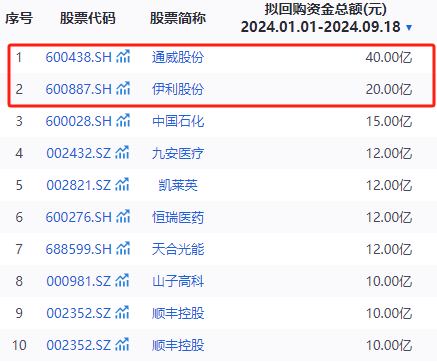Open stock code 600438.SH link
Screen dimensions: 437x362
[79, 57]
